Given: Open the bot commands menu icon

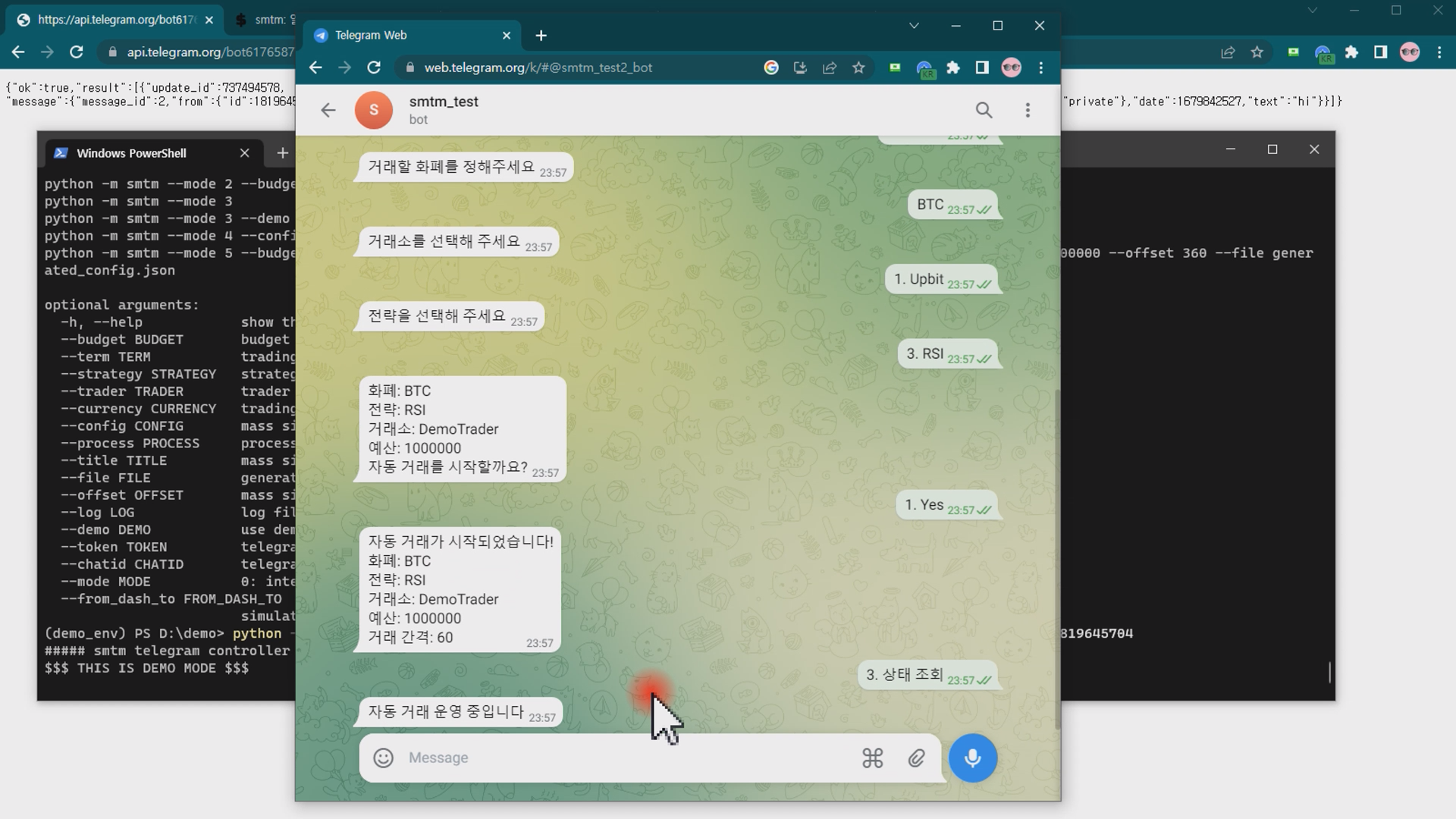Looking at the screenshot, I should (x=872, y=758).
